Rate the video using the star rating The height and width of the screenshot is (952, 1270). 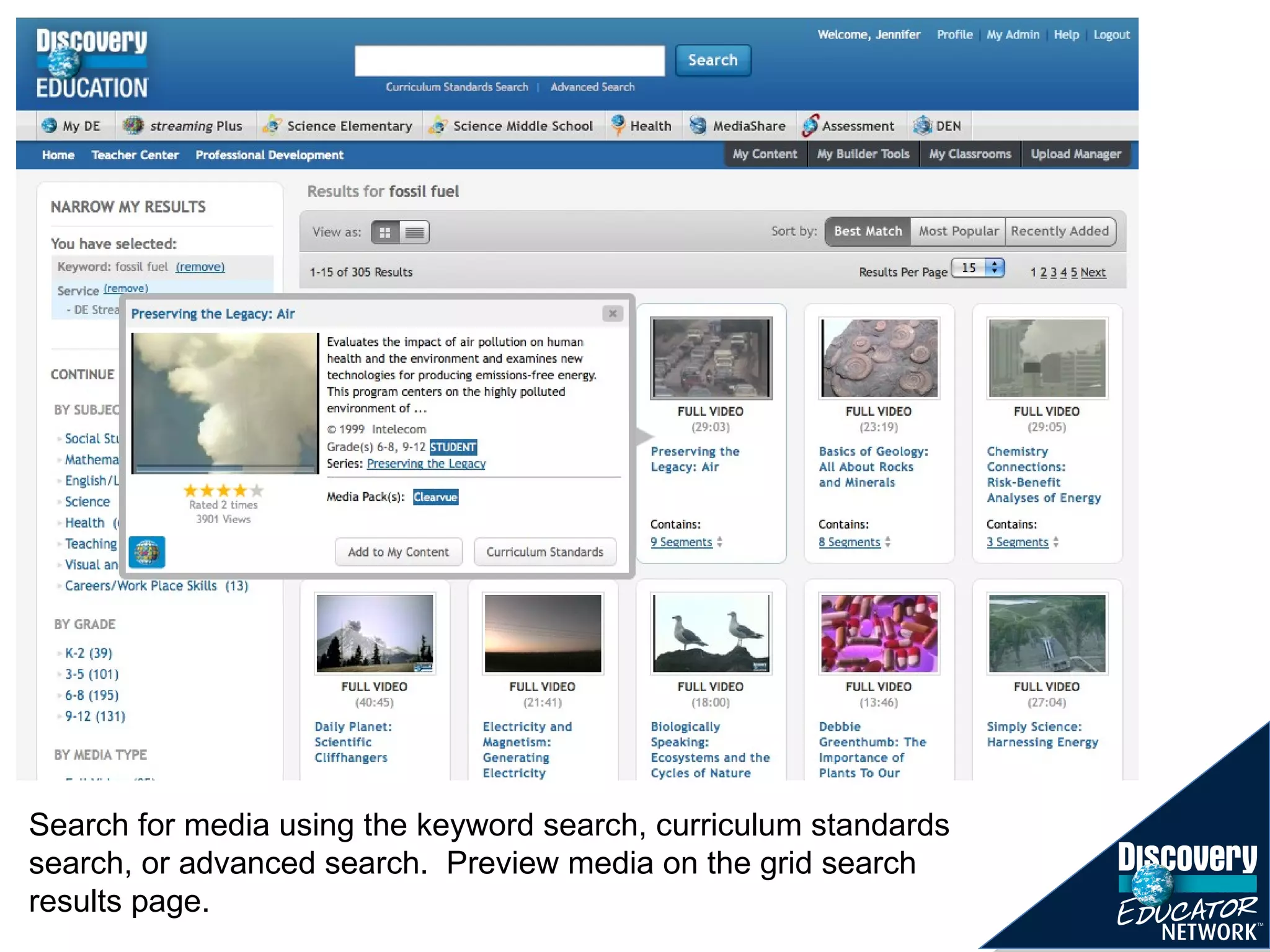(223, 491)
